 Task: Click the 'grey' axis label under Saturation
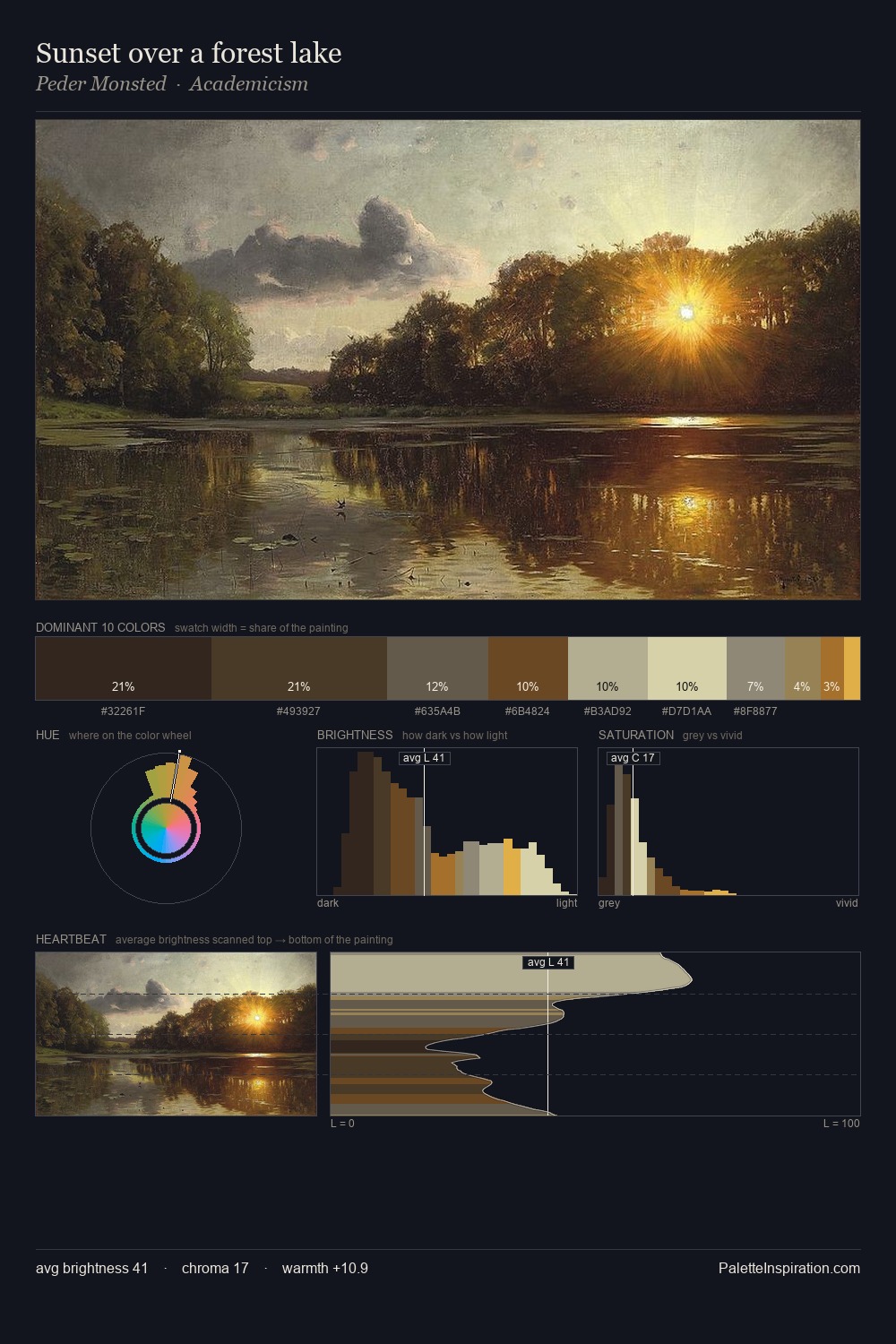[609, 903]
